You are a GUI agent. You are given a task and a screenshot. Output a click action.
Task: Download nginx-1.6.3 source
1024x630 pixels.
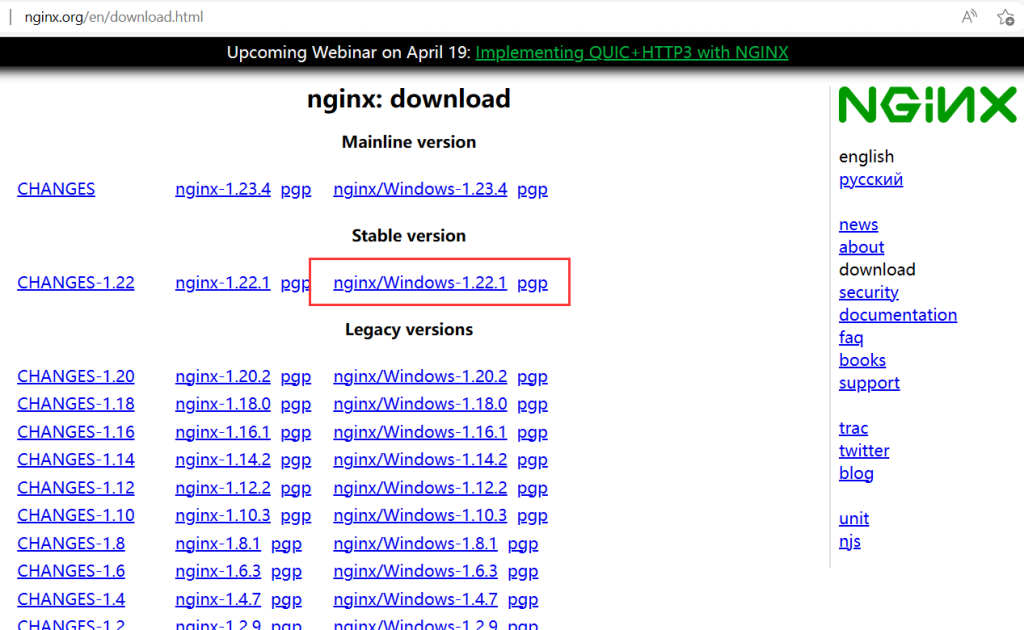[218, 571]
